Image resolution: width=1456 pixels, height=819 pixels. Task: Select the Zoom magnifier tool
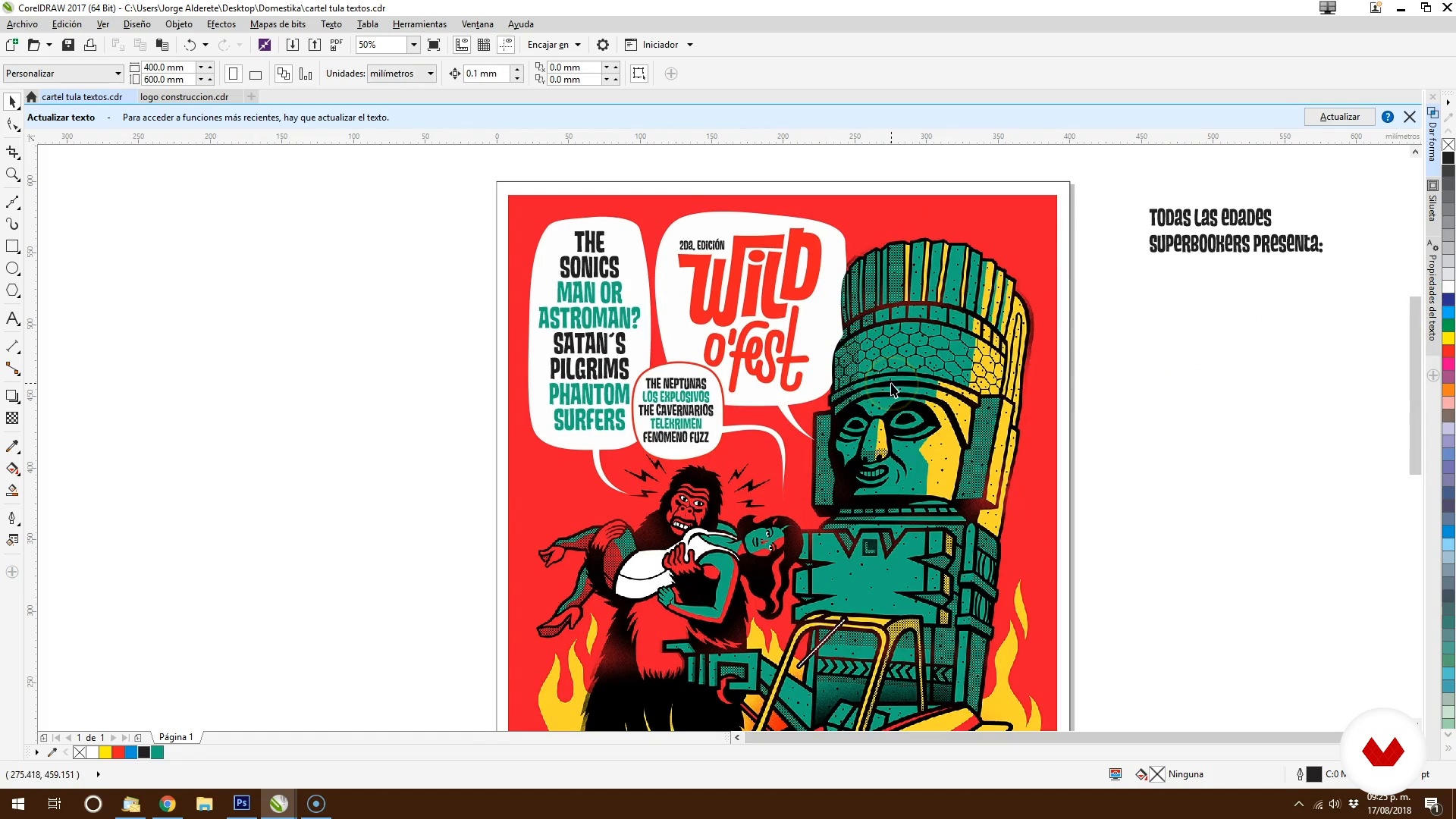(12, 174)
